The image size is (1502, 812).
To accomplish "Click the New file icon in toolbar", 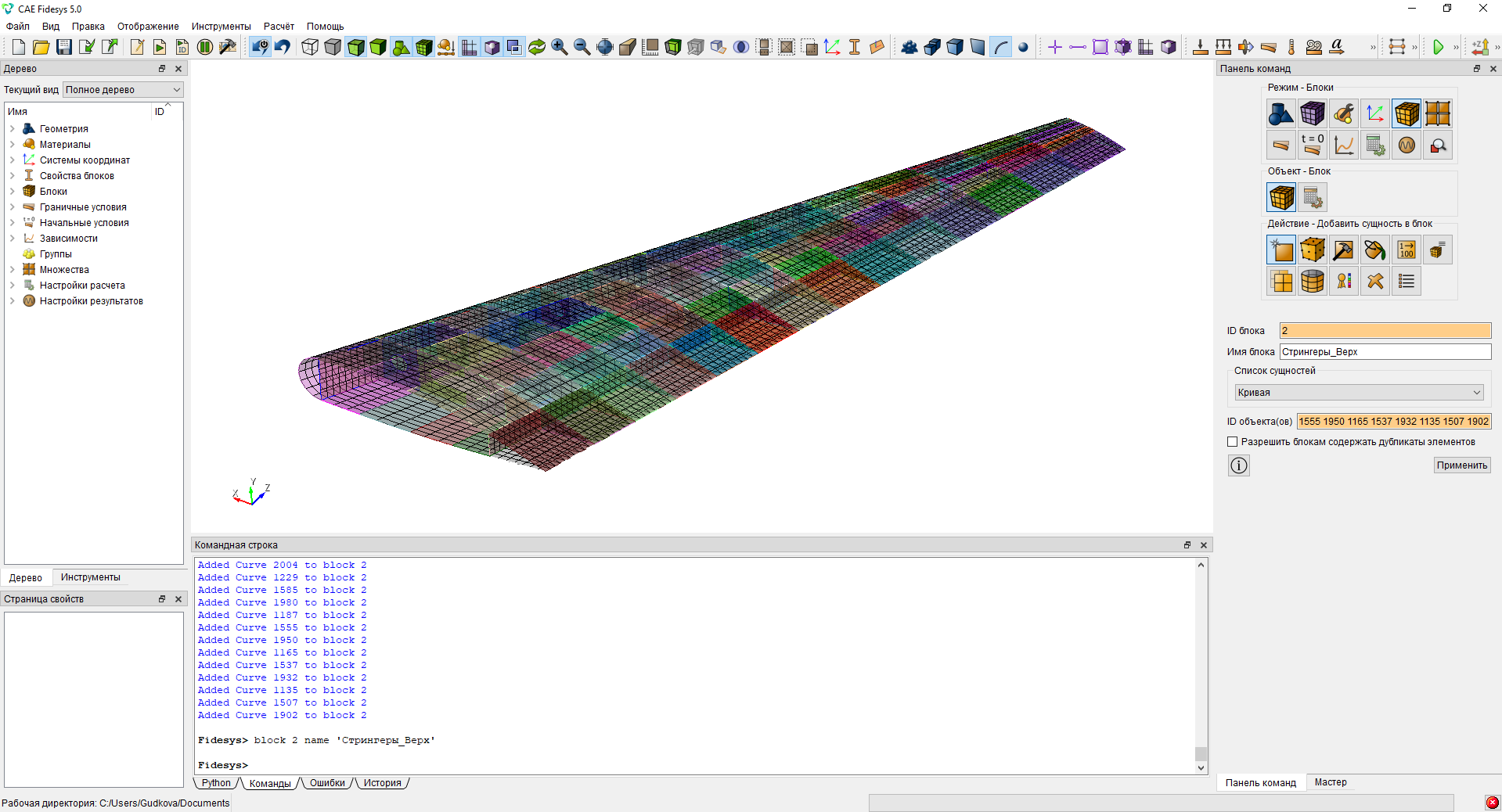I will 18,47.
